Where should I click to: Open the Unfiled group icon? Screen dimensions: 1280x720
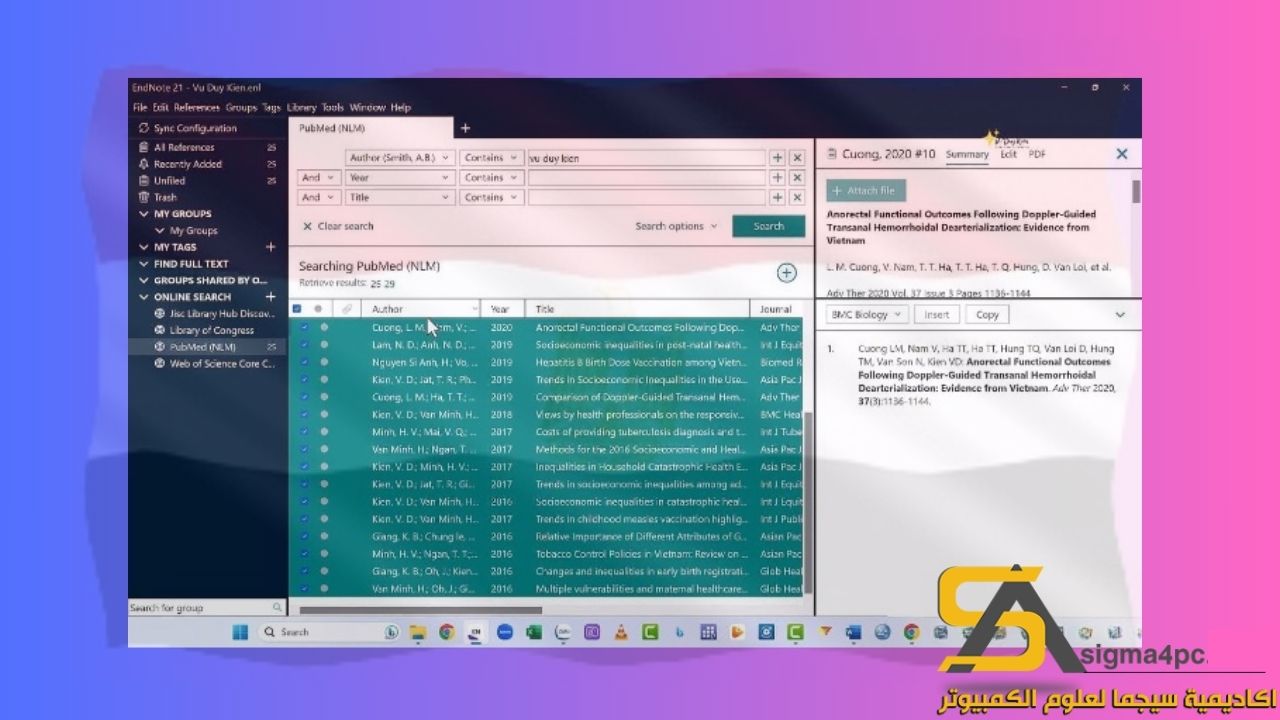(x=144, y=181)
